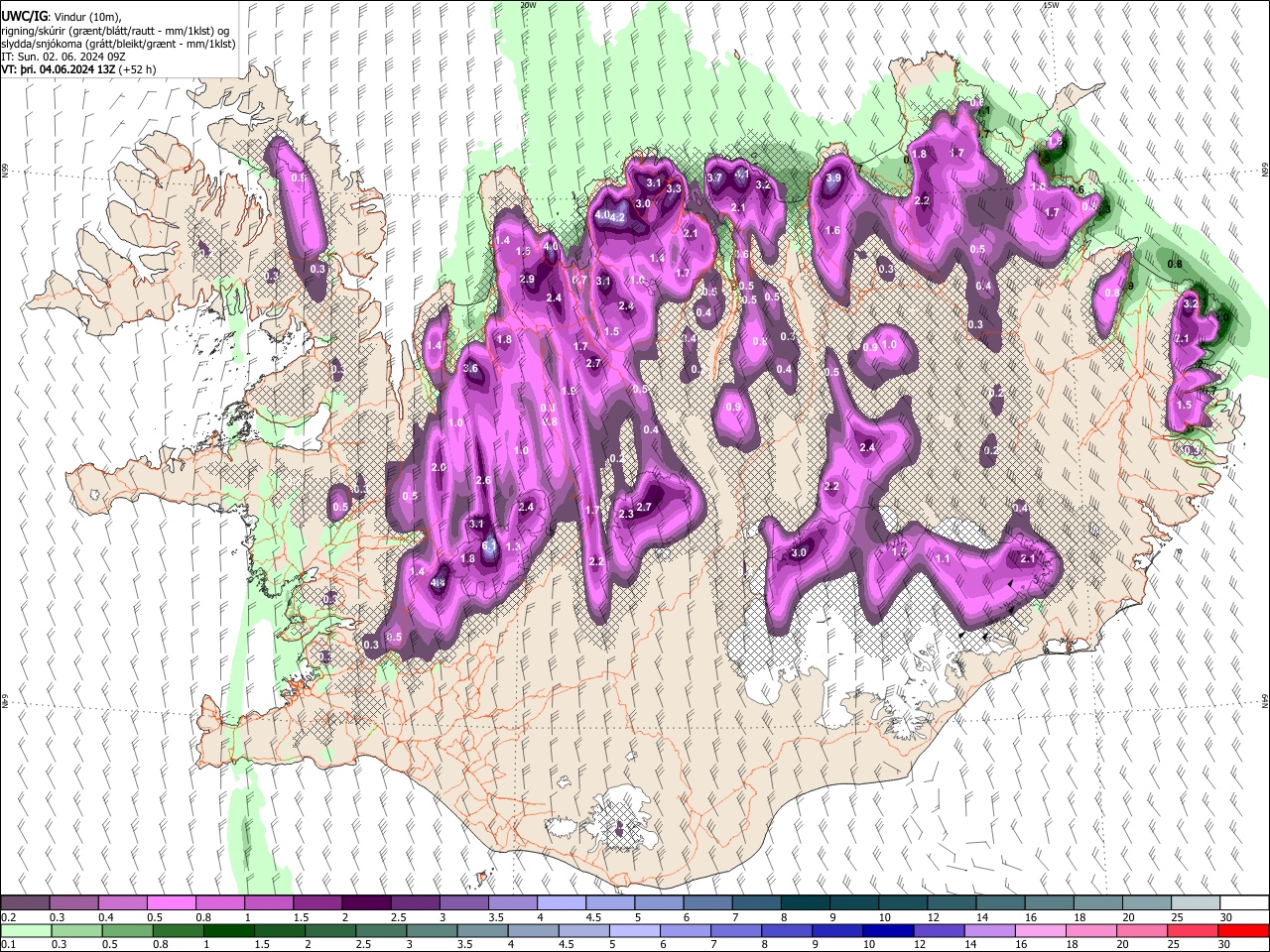
Task: Select upper legend swatch between 8 and 9
Action: [806, 903]
